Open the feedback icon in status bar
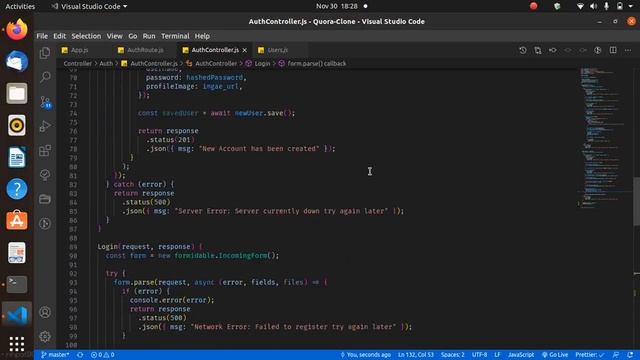This screenshot has width=640, height=360. tap(616, 355)
